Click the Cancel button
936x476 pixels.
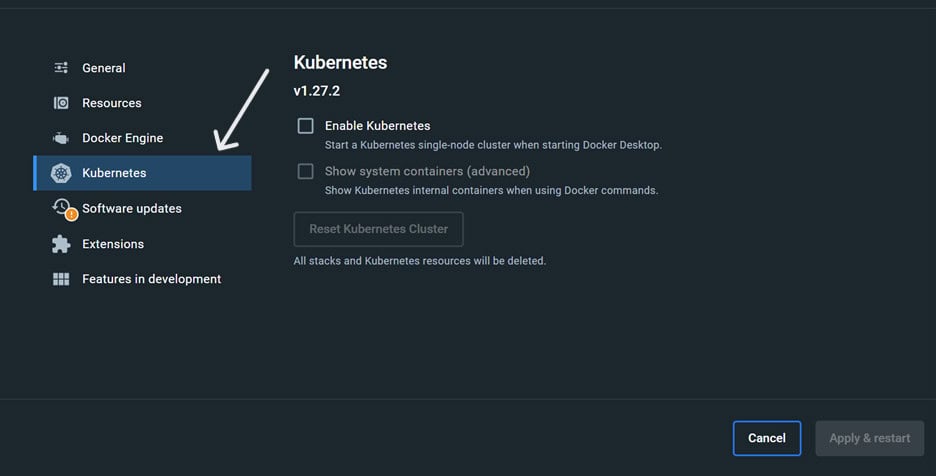coord(767,438)
